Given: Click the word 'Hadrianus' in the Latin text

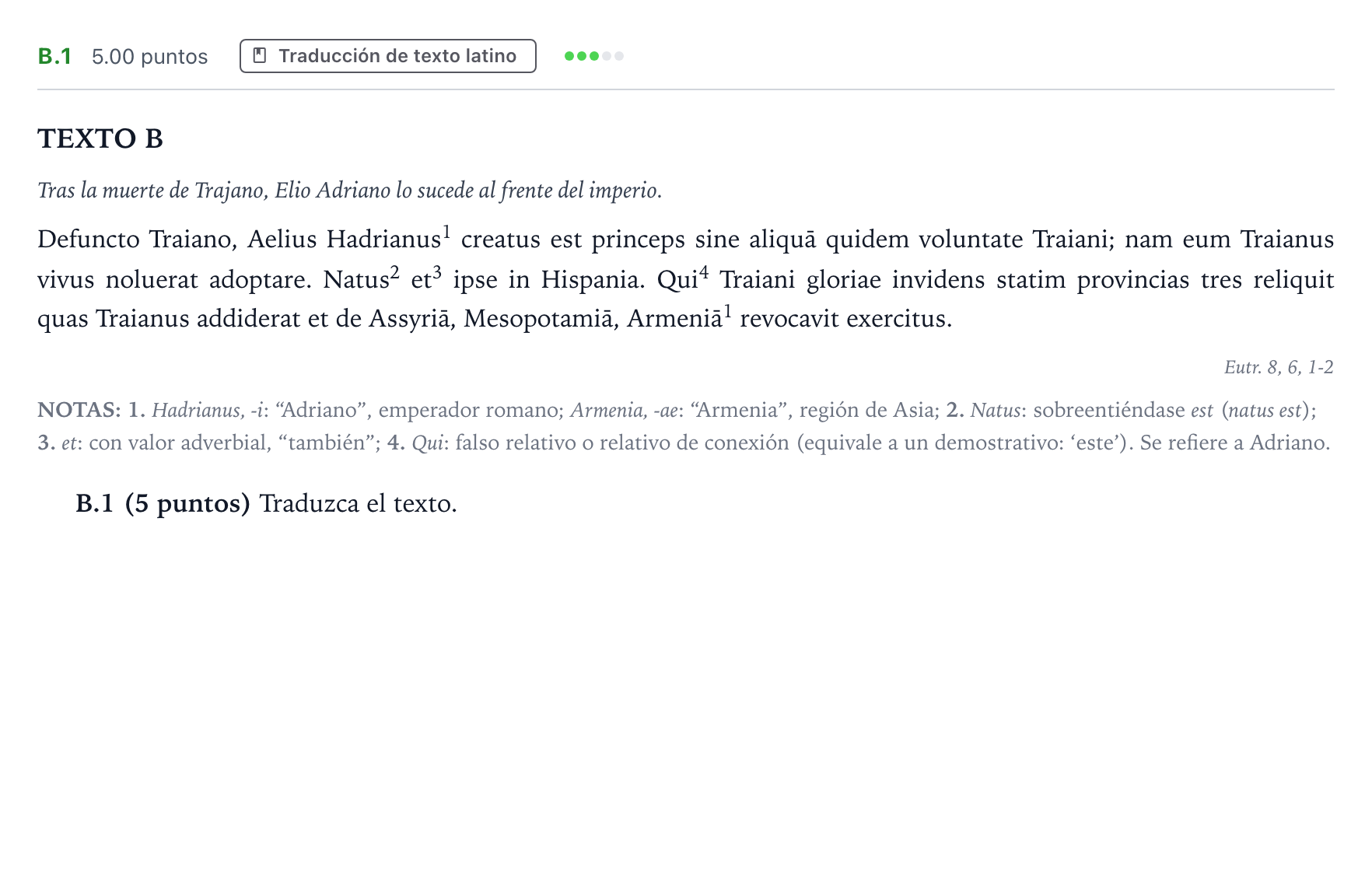Looking at the screenshot, I should (383, 239).
